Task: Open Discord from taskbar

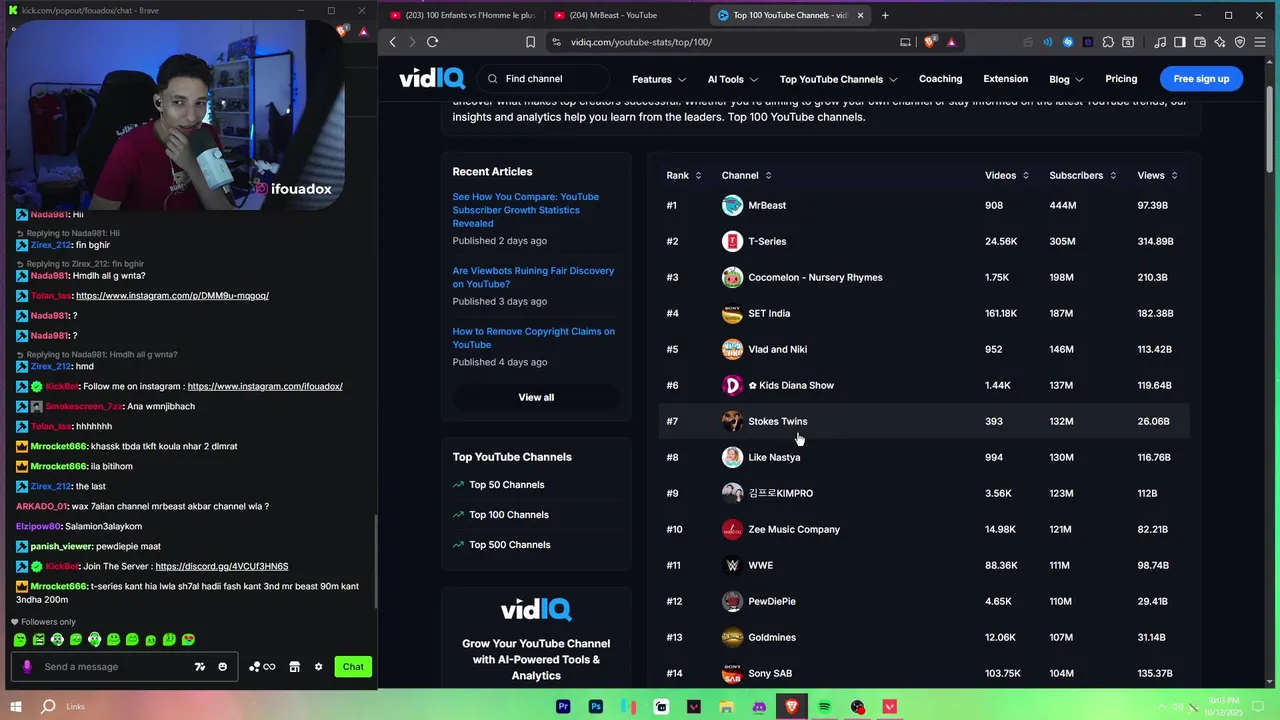Action: pyautogui.click(x=759, y=707)
